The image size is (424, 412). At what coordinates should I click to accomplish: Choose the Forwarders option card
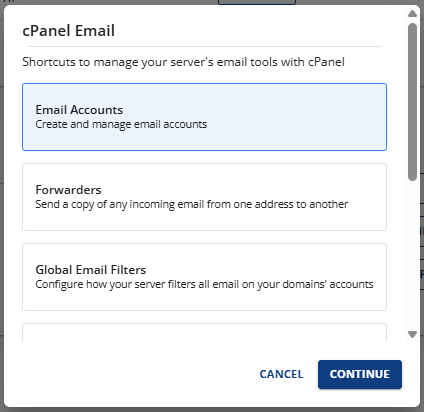tap(204, 197)
